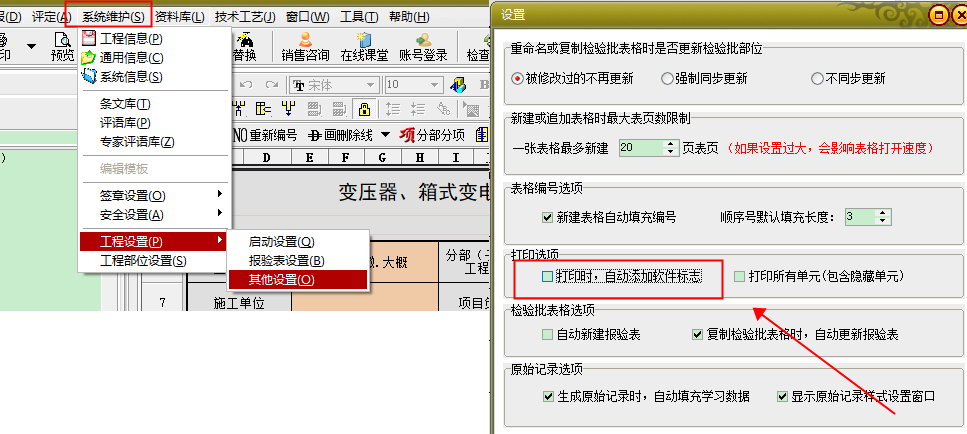
Task: Enable 打印时,自动添加软件标志 checkbox
Action: click(547, 277)
